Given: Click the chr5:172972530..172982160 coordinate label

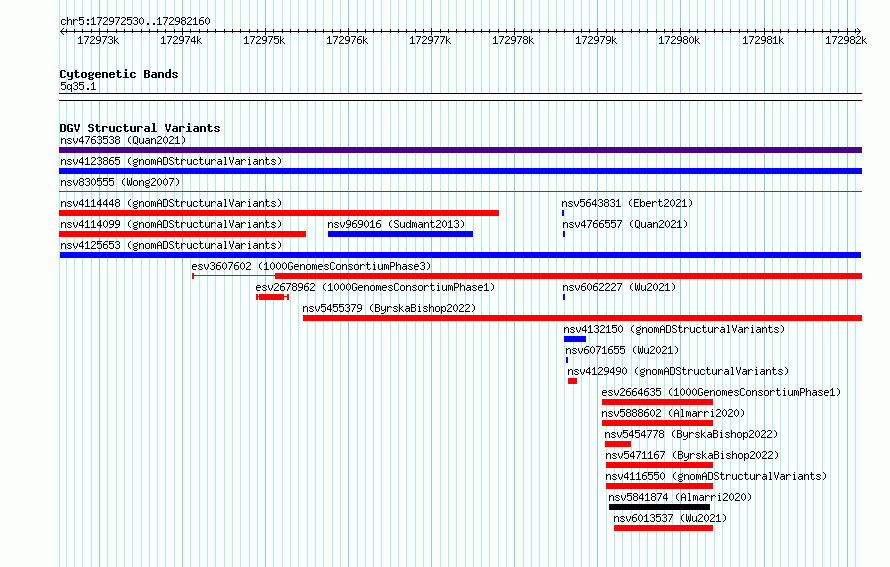Looking at the screenshot, I should click(135, 21).
